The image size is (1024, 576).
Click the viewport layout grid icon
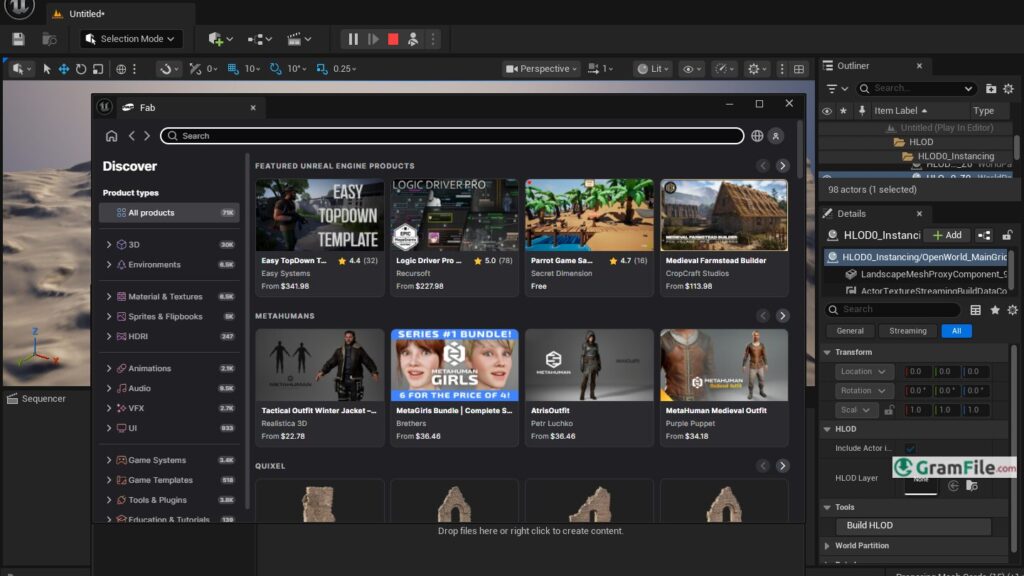(x=799, y=69)
